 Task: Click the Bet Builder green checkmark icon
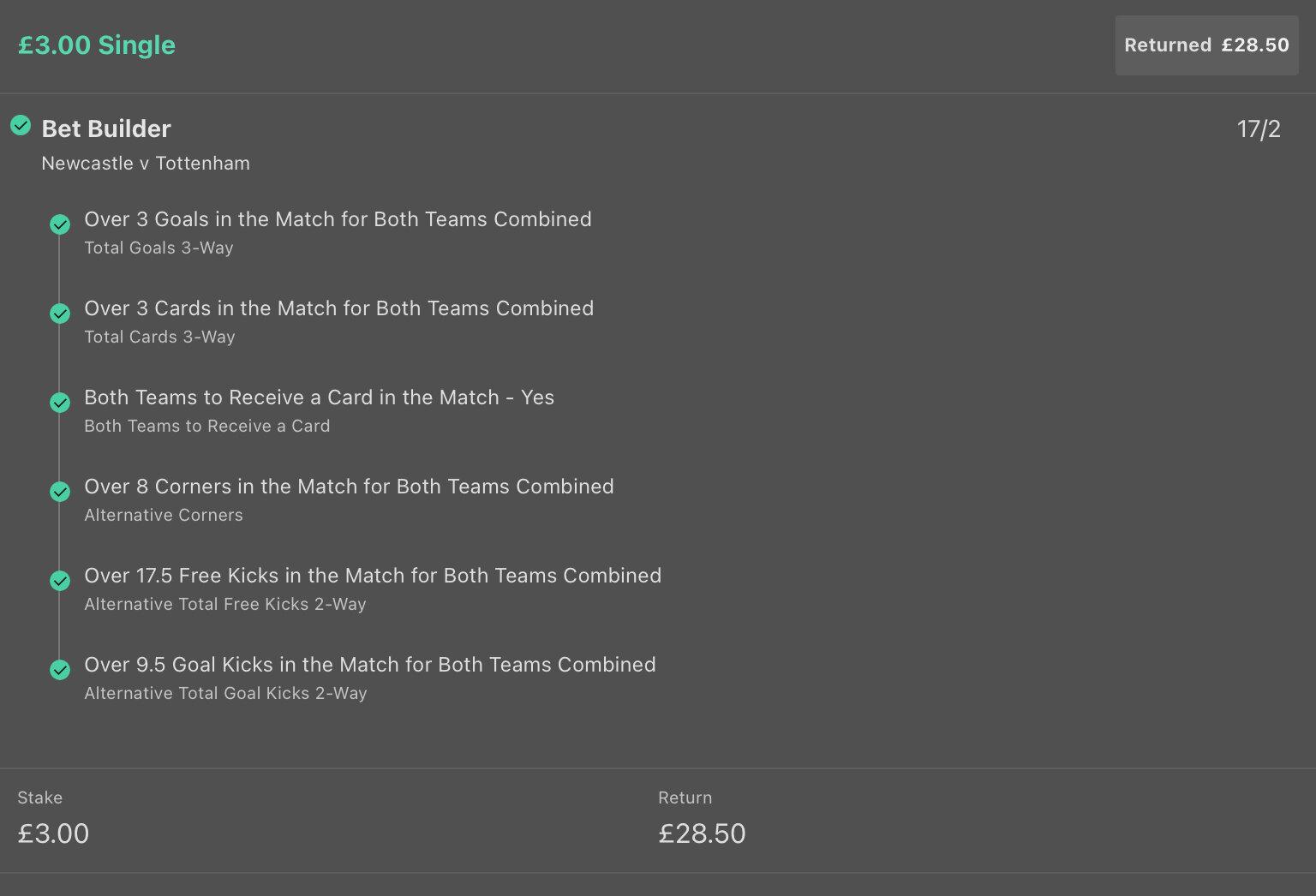21,126
